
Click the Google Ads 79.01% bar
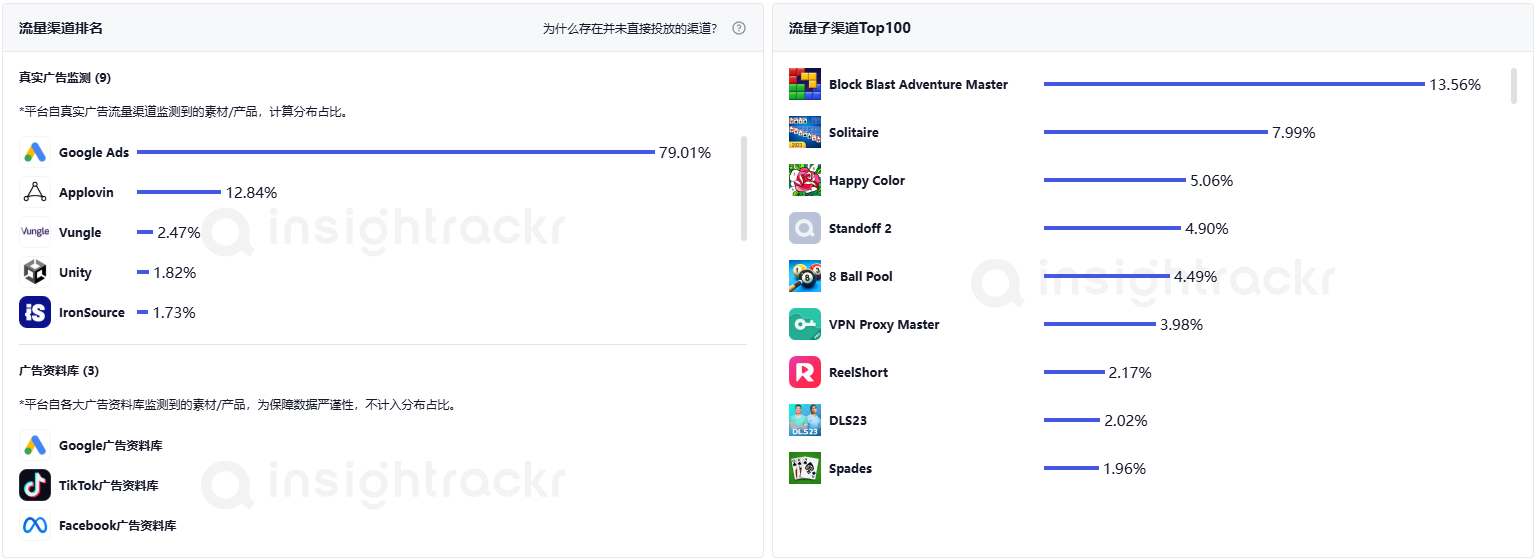[395, 152]
